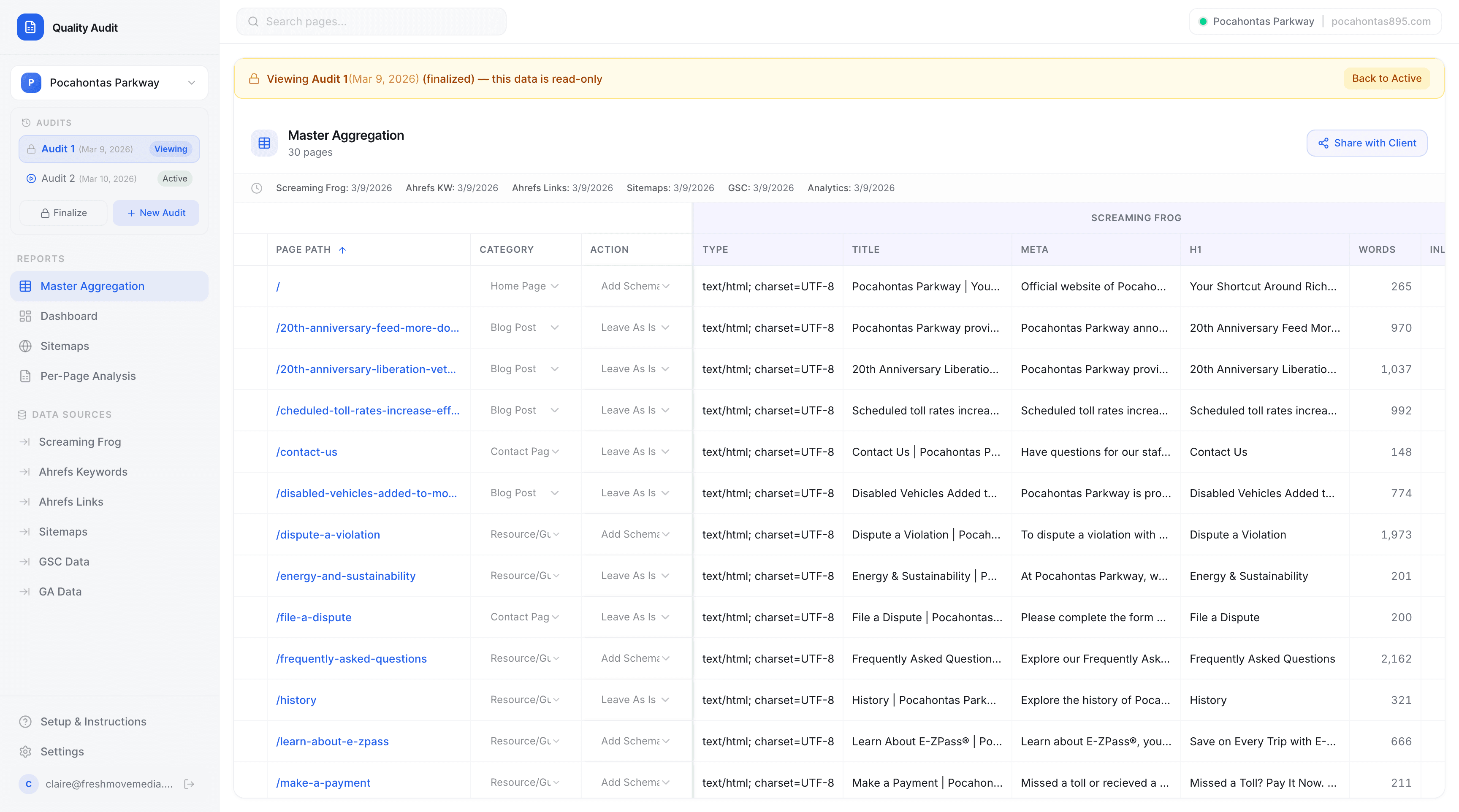
Task: Open the GSC Data source
Action: click(109, 562)
